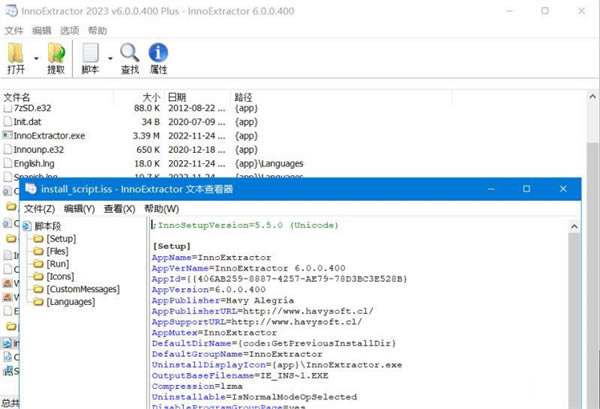Maximize the install_script.iss viewer window
This screenshot has height=409, width=600.
coord(527,188)
